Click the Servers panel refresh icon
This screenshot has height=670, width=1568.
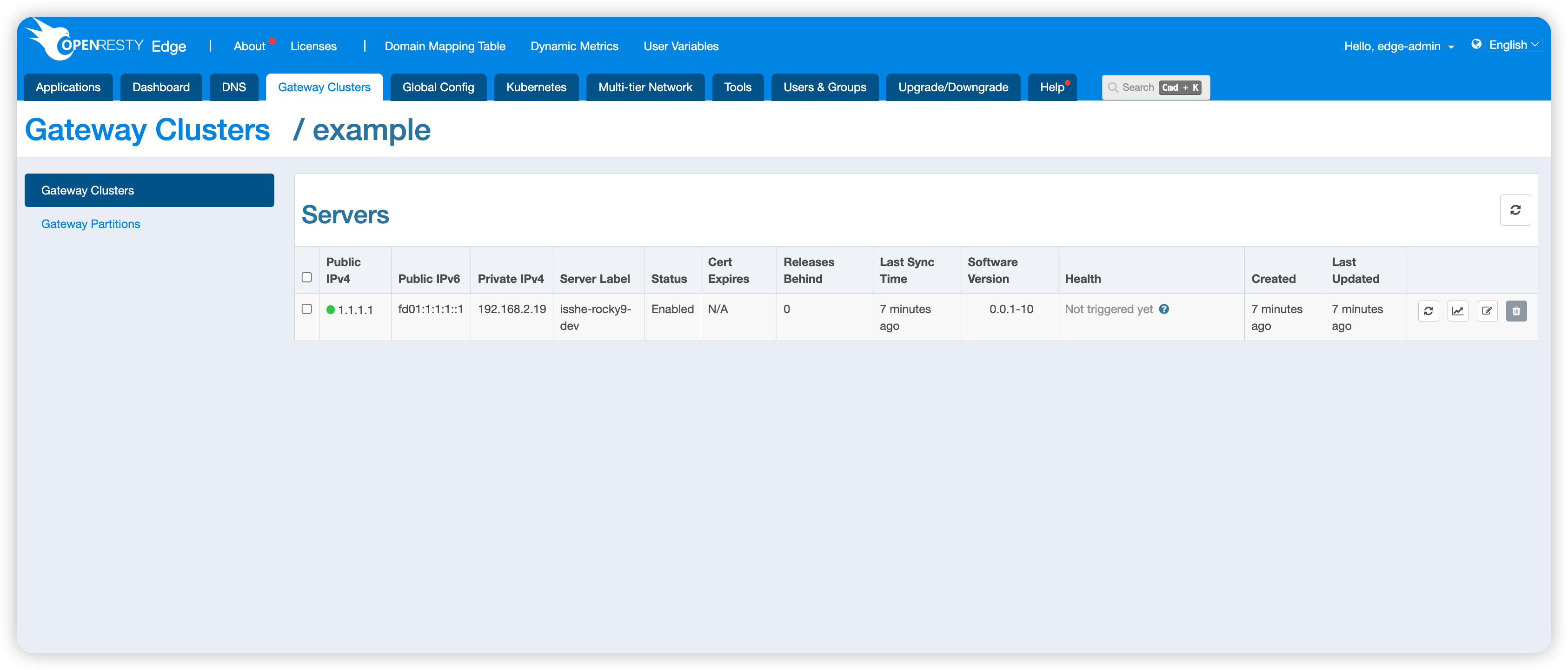coord(1515,210)
